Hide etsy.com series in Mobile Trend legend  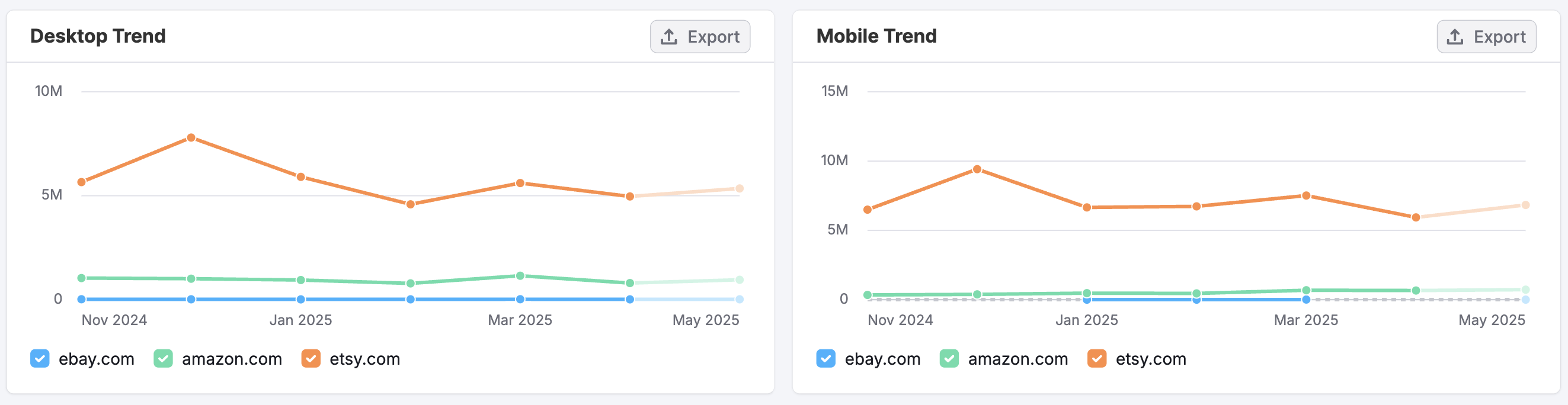coord(1097,359)
